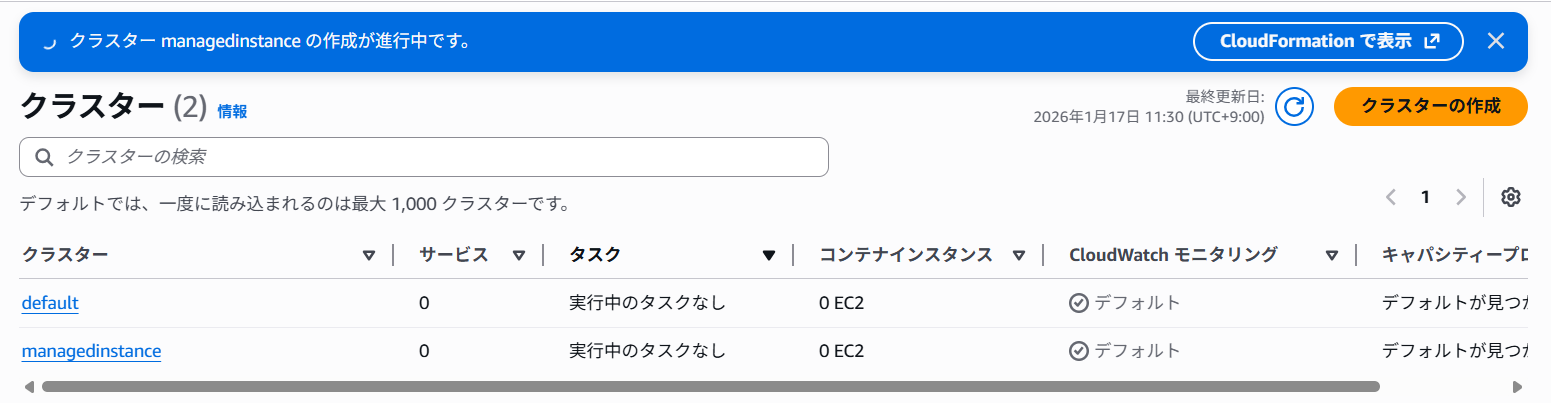Focus the クラスターの検索 search field
Viewport: 1551px width, 403px height.
(x=440, y=157)
